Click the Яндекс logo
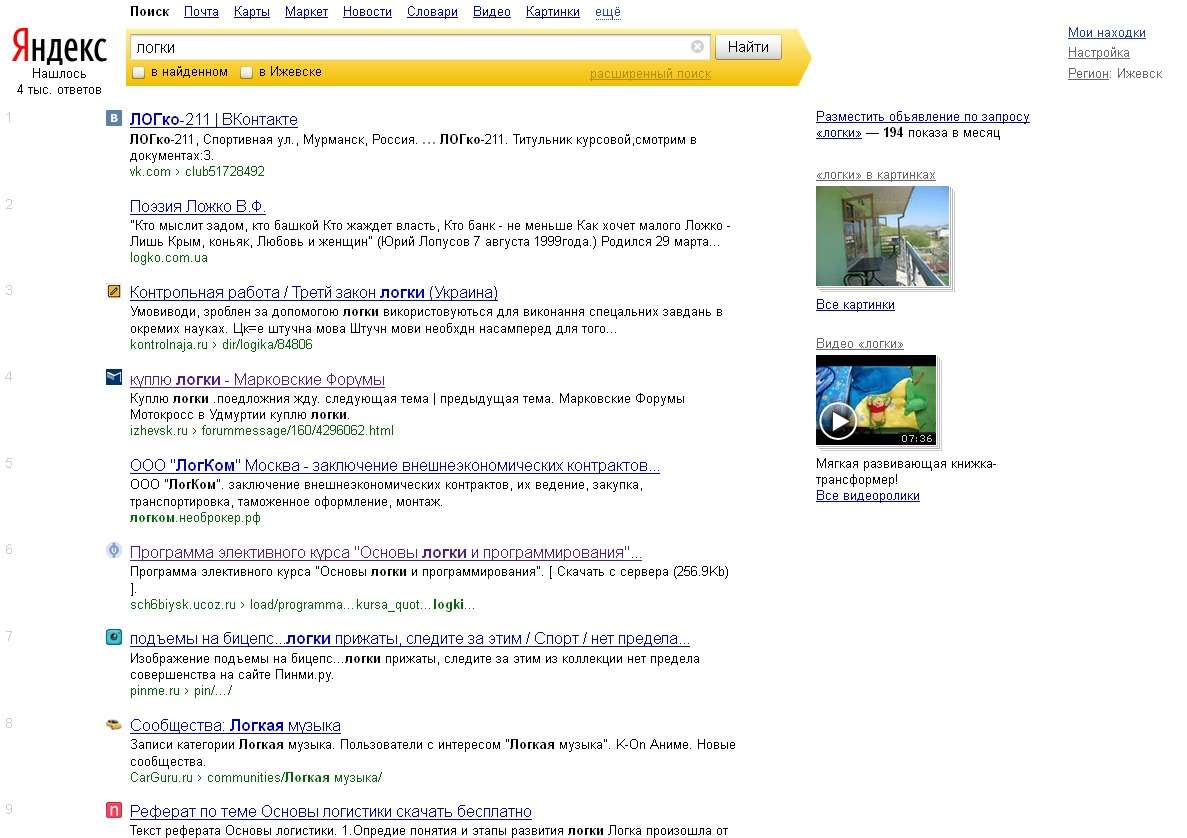 tap(59, 47)
